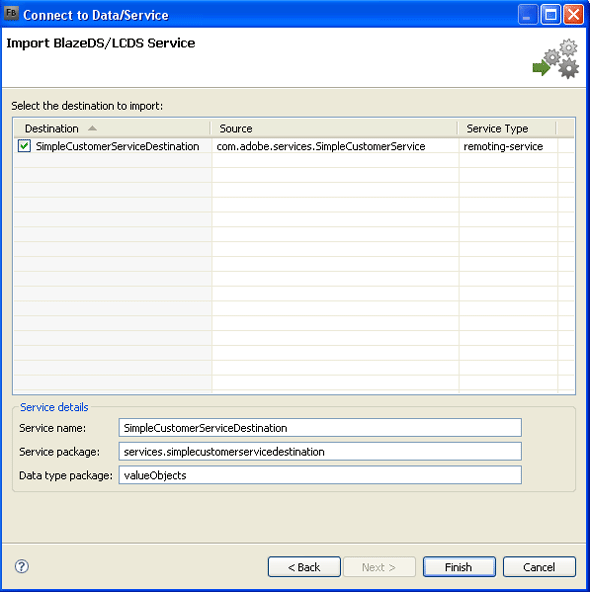The image size is (590, 592).
Task: Select the remoting-service cell
Action: (503, 146)
